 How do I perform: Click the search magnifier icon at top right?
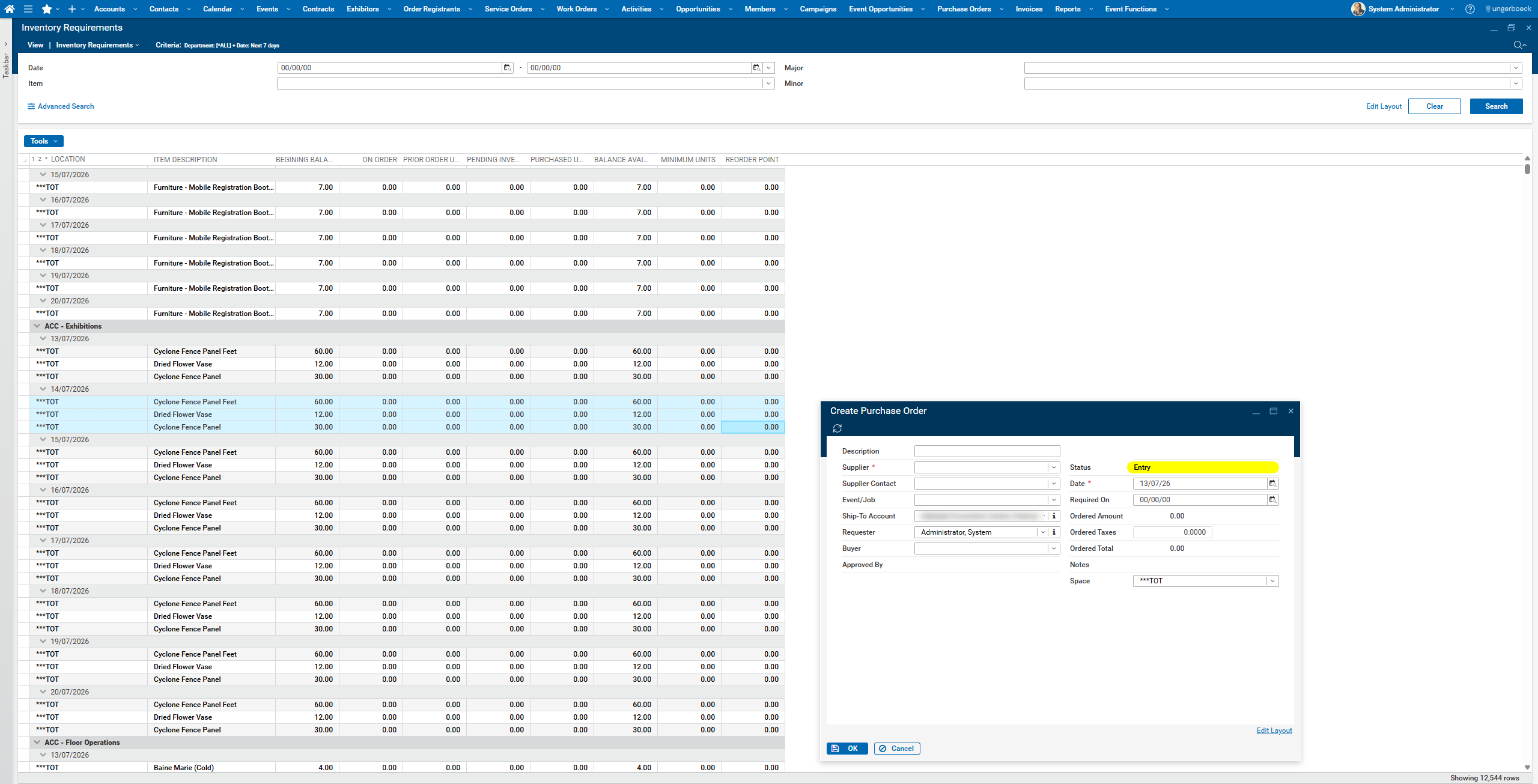1518,45
